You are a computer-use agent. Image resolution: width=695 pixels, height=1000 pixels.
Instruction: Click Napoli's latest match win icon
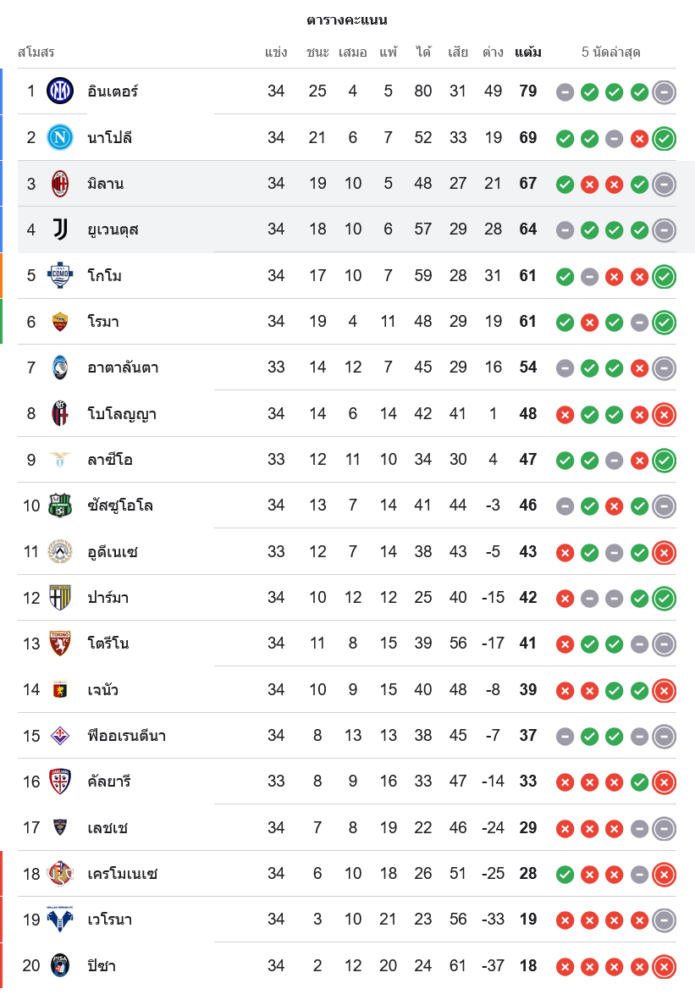[664, 138]
